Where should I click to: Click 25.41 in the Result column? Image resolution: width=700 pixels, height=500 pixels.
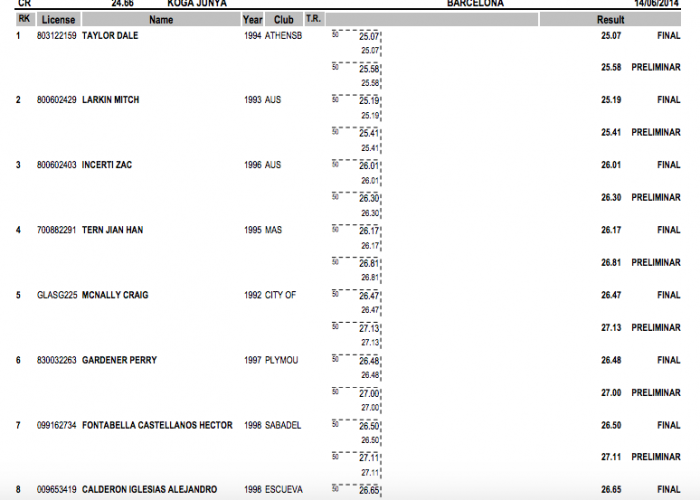[x=611, y=133]
